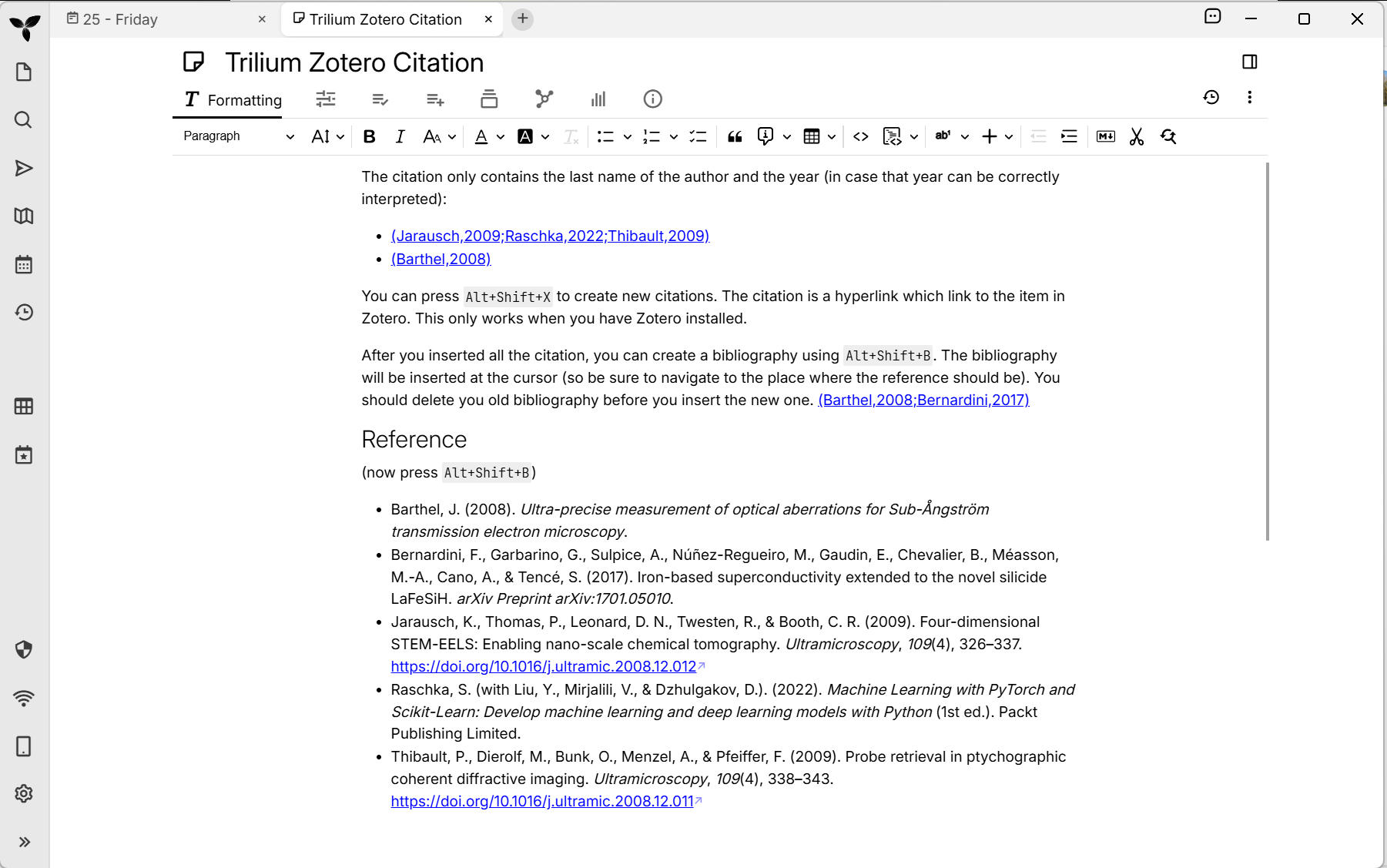This screenshot has width=1387, height=868.
Task: Expand the sidebar with the double chevron
Action: click(x=24, y=842)
